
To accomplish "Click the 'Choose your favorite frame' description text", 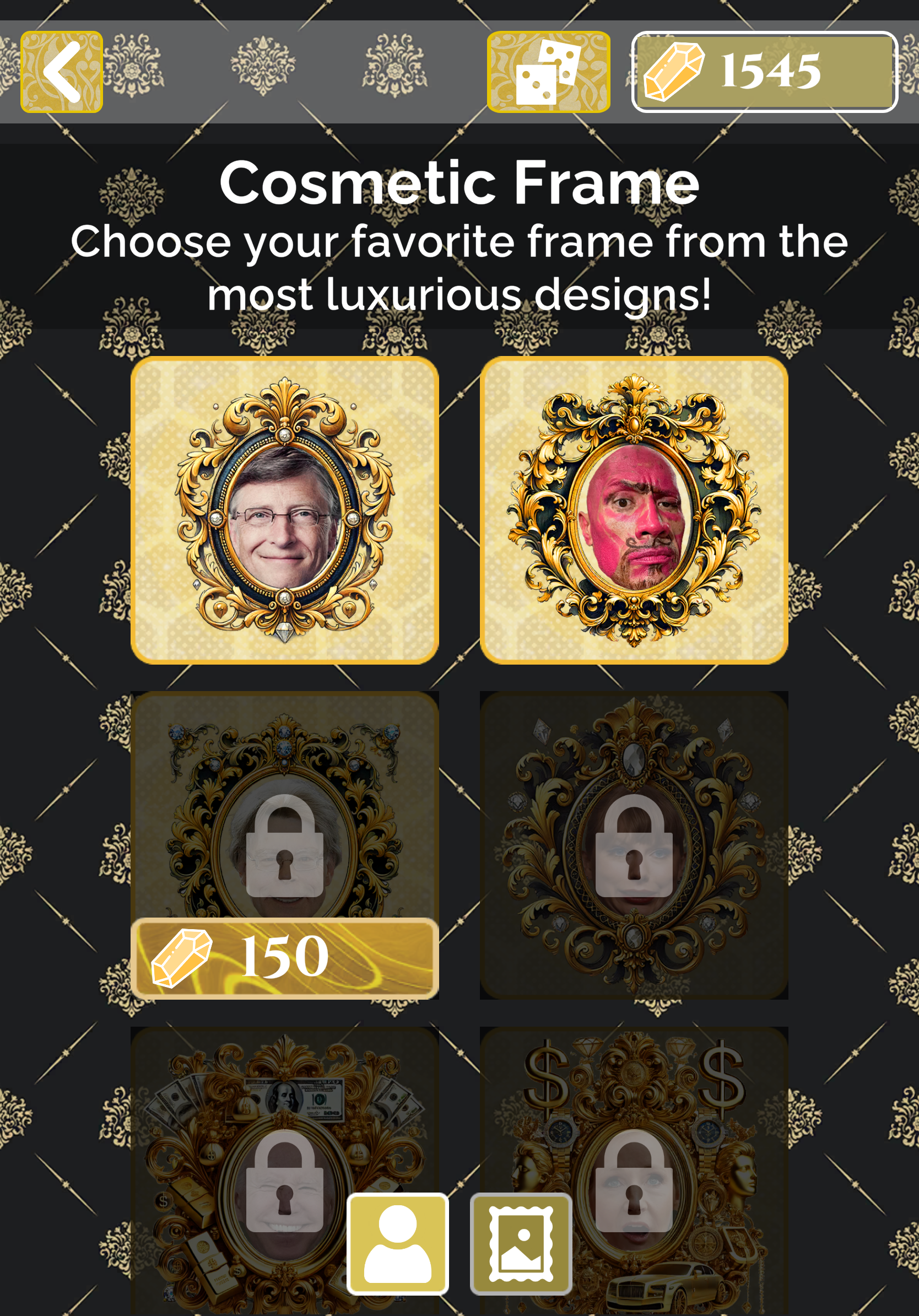I will coord(459,267).
